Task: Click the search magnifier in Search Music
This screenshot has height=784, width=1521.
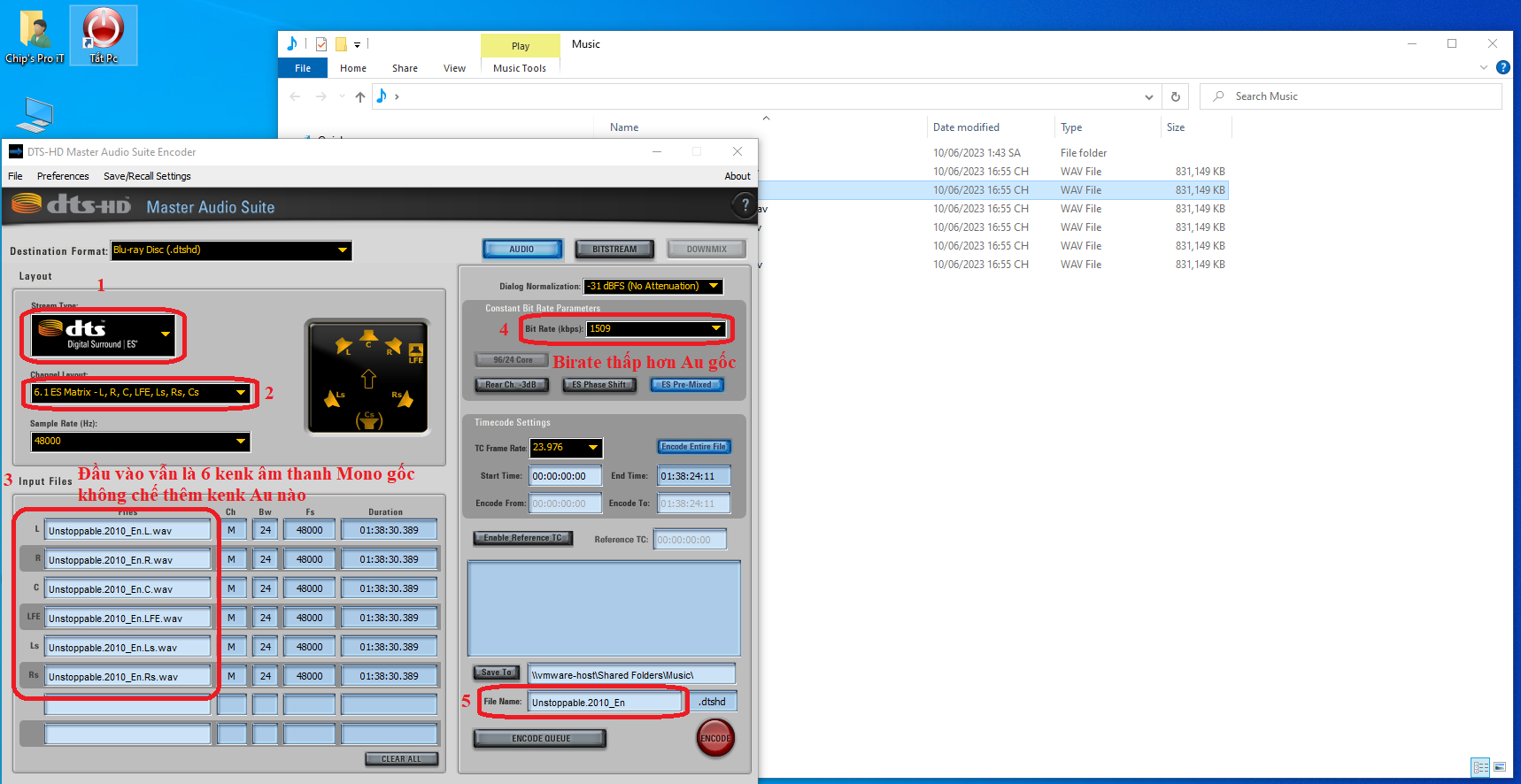Action: point(1219,96)
